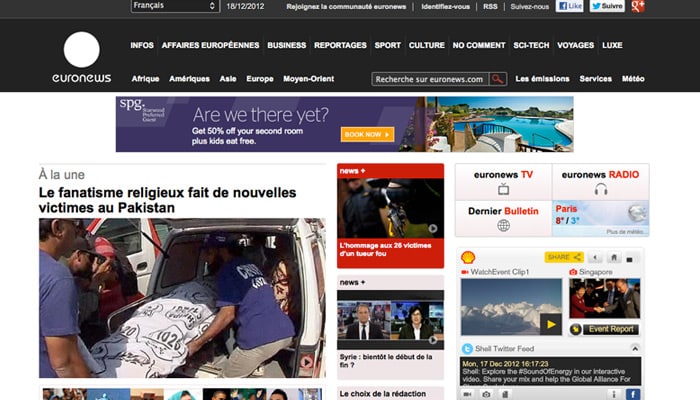The image size is (700, 400).
Task: Open the Syrie news video thumbnail
Action: (x=390, y=322)
